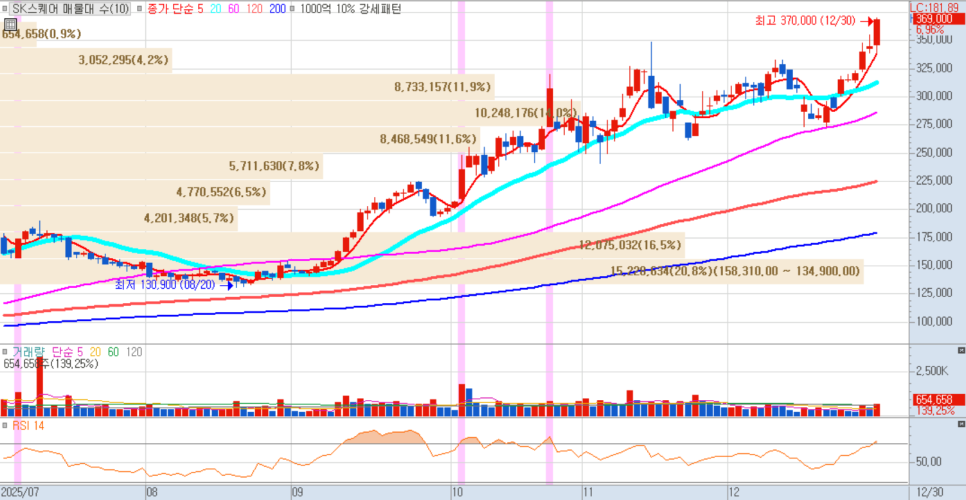Click the 654,658주(139.25%) volume readout
The width and height of the screenshot is (966, 500).
[51, 364]
